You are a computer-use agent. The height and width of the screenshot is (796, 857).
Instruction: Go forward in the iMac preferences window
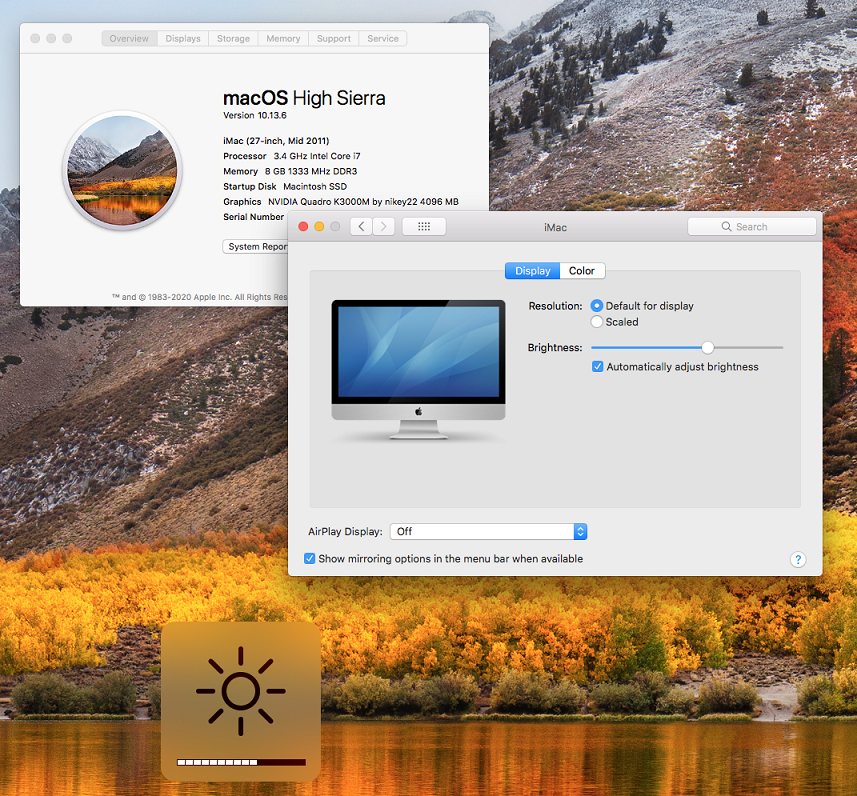384,226
